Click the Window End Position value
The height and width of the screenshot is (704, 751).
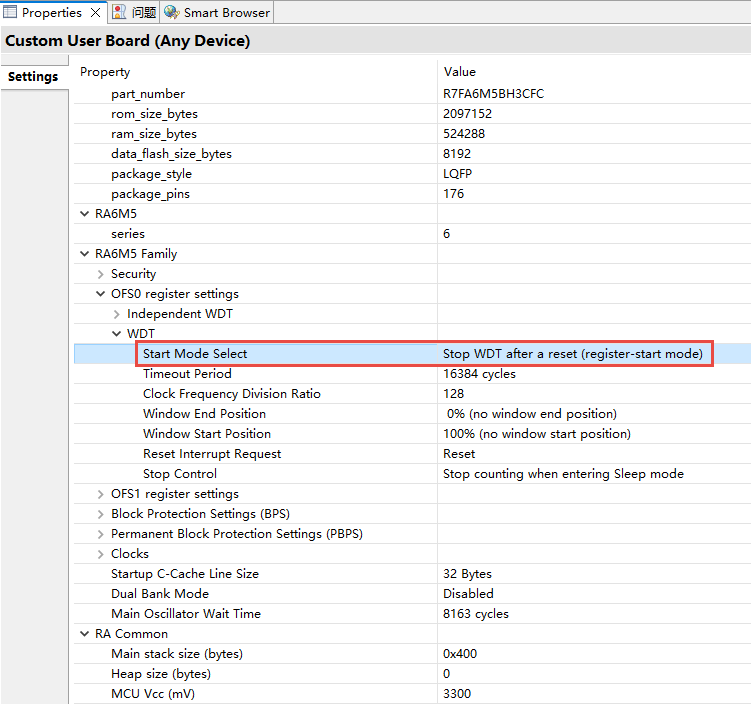531,414
